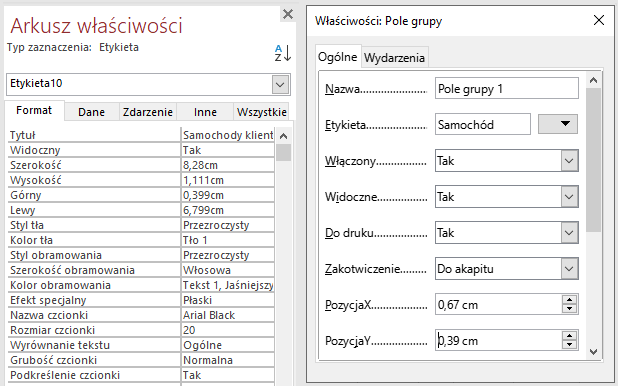Select the Szerokość obramowania value Włosowa
The image size is (618, 386).
point(227,270)
